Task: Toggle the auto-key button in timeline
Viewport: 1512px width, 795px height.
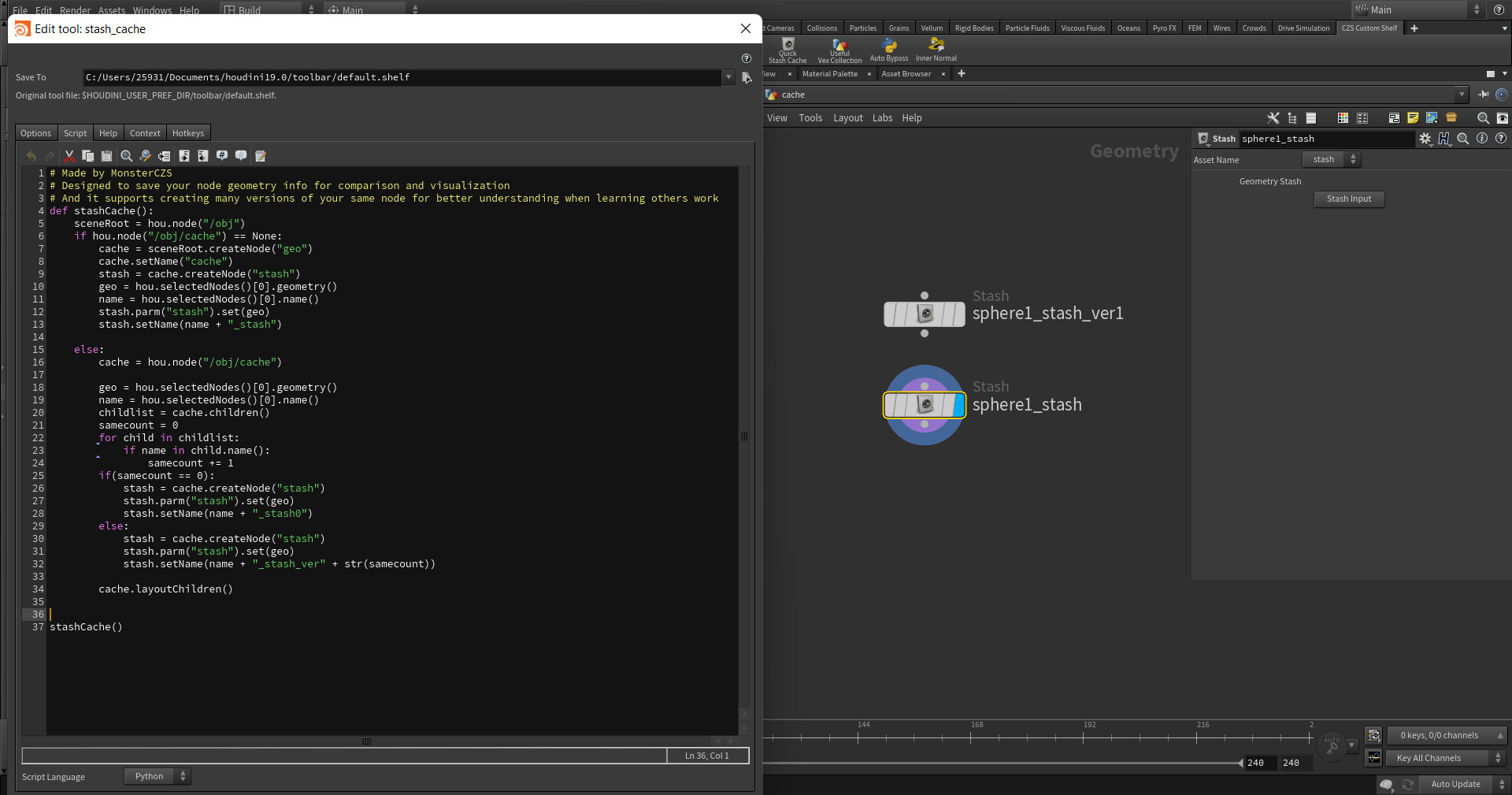Action: (1332, 745)
